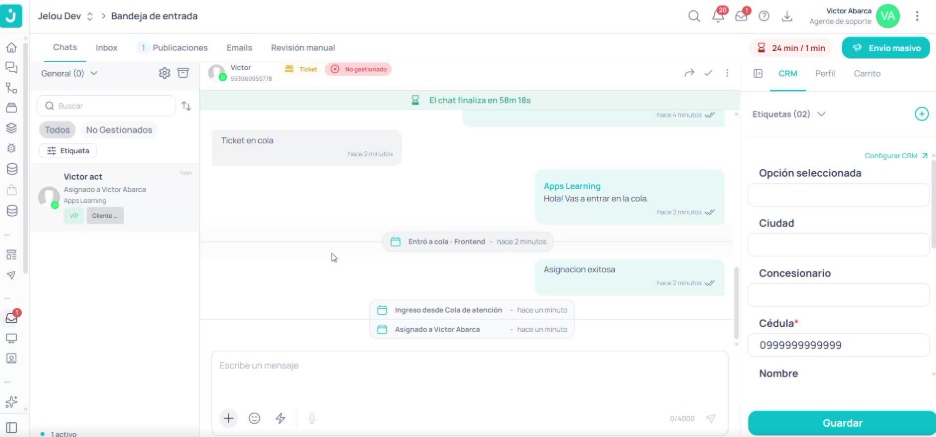
Task: Open the global search magnifier icon
Action: 694,16
